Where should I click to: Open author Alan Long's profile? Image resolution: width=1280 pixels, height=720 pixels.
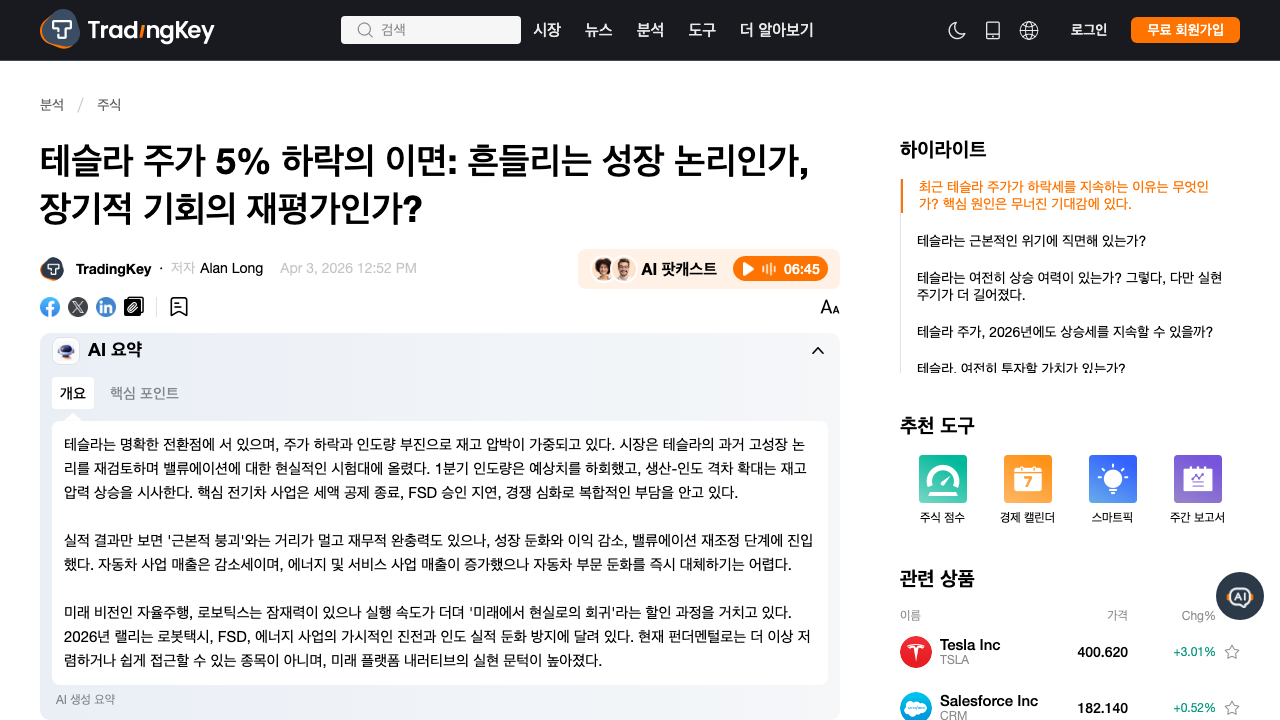(x=231, y=268)
